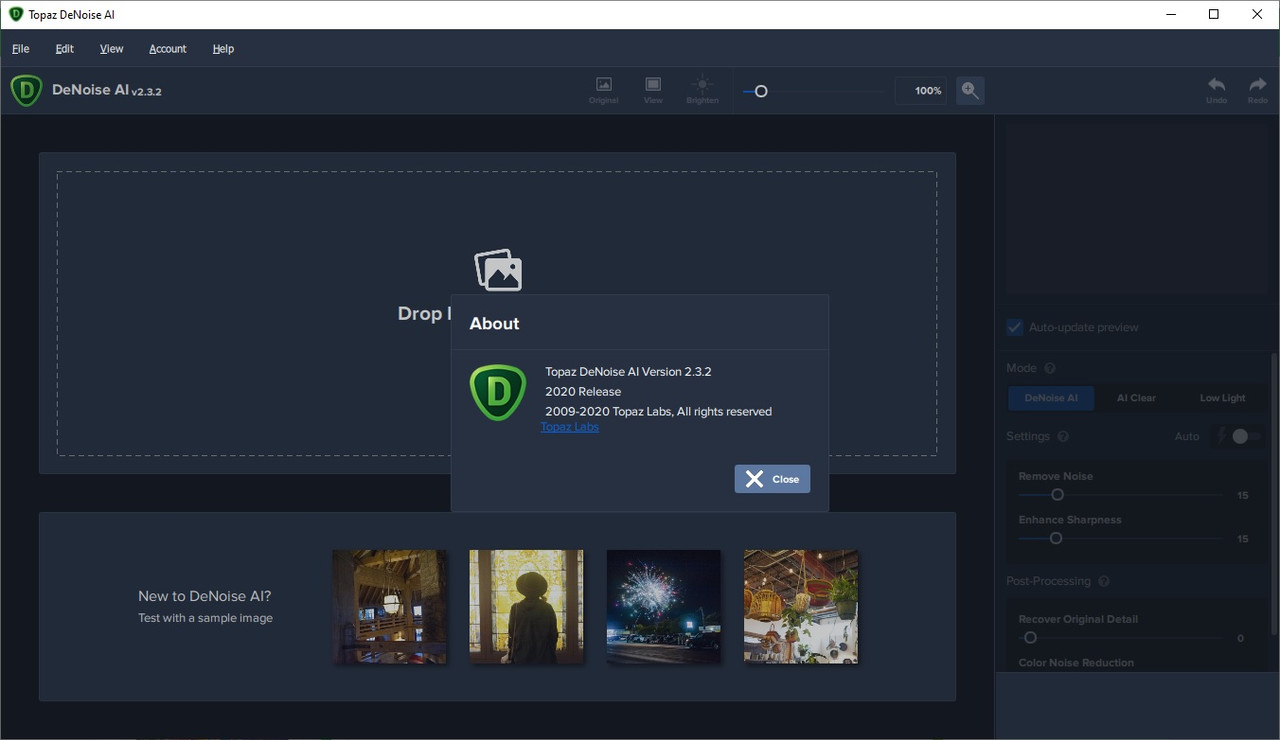Image resolution: width=1280 pixels, height=740 pixels.
Task: Click the Color Noise Reduction label
Action: [1076, 663]
